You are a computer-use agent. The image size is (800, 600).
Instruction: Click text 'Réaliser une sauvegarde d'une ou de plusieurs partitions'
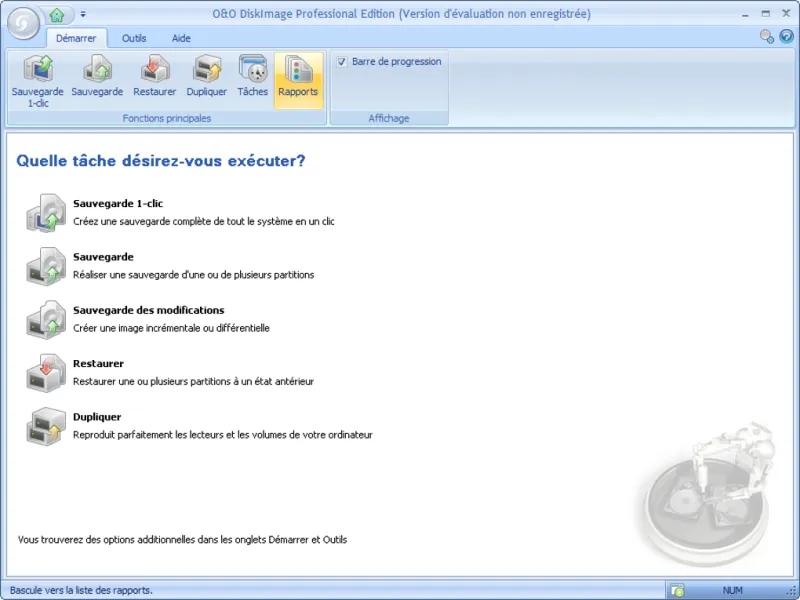(193, 275)
